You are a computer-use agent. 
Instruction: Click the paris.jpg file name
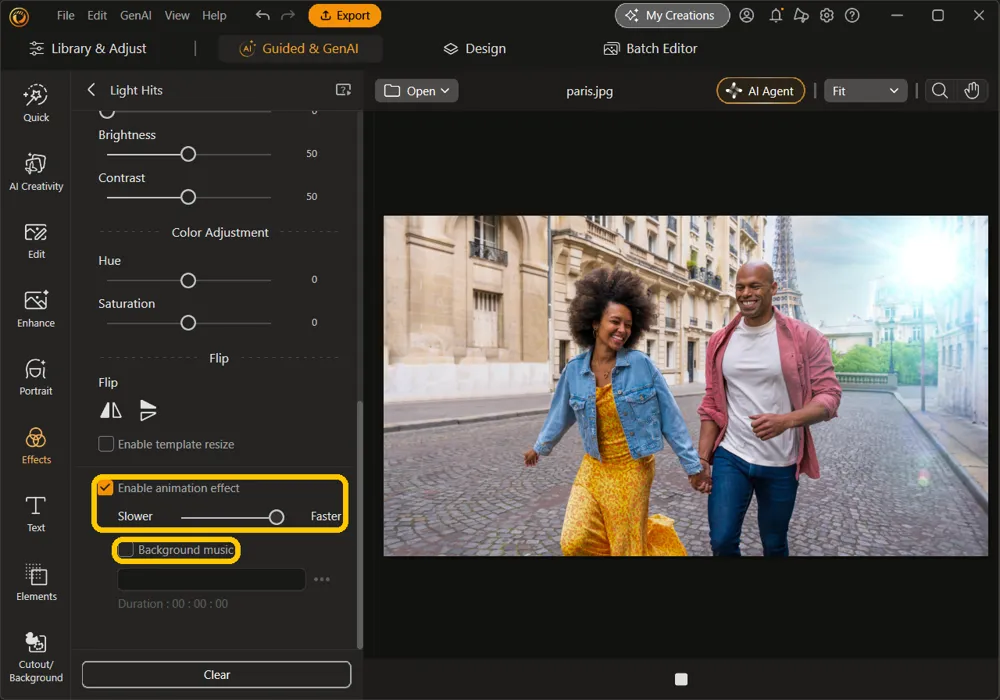click(589, 91)
